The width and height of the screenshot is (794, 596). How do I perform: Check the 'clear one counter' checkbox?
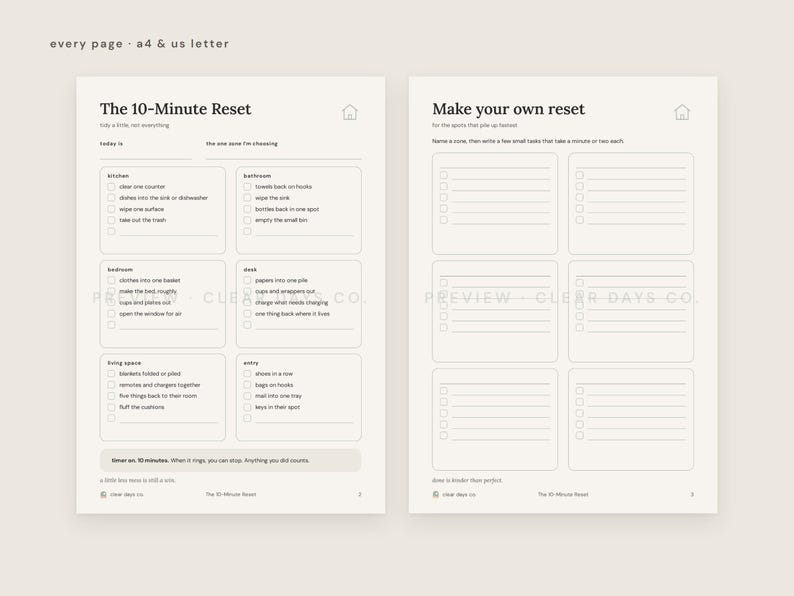coord(111,186)
